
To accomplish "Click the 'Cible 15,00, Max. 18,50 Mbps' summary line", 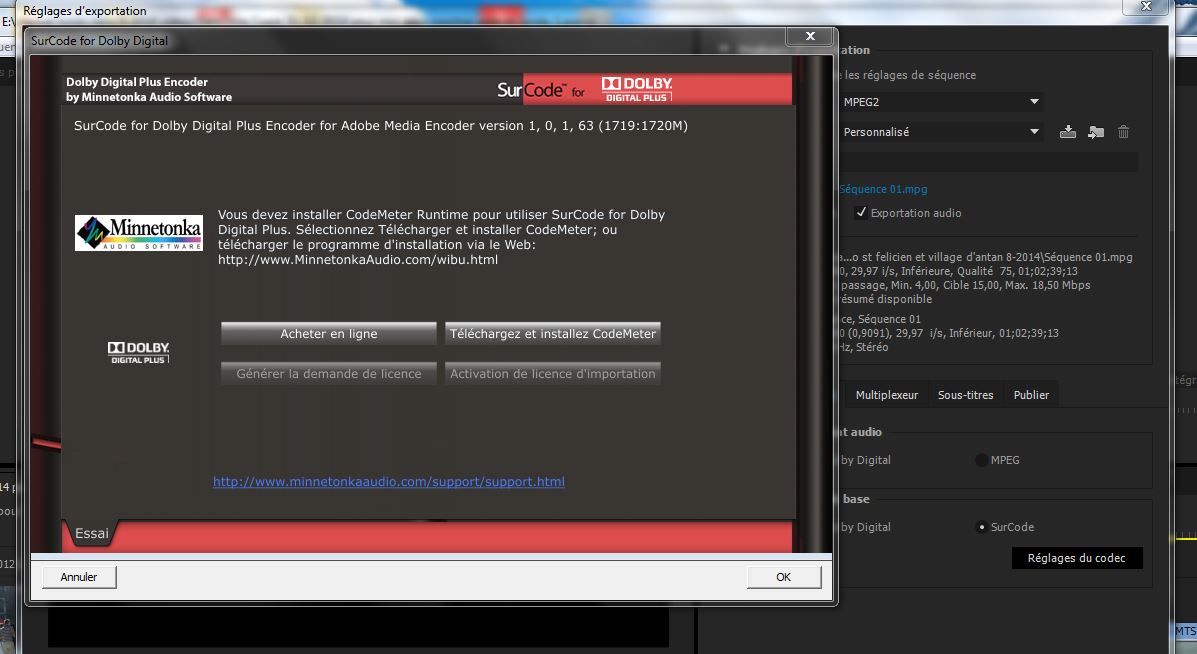I will [x=966, y=285].
